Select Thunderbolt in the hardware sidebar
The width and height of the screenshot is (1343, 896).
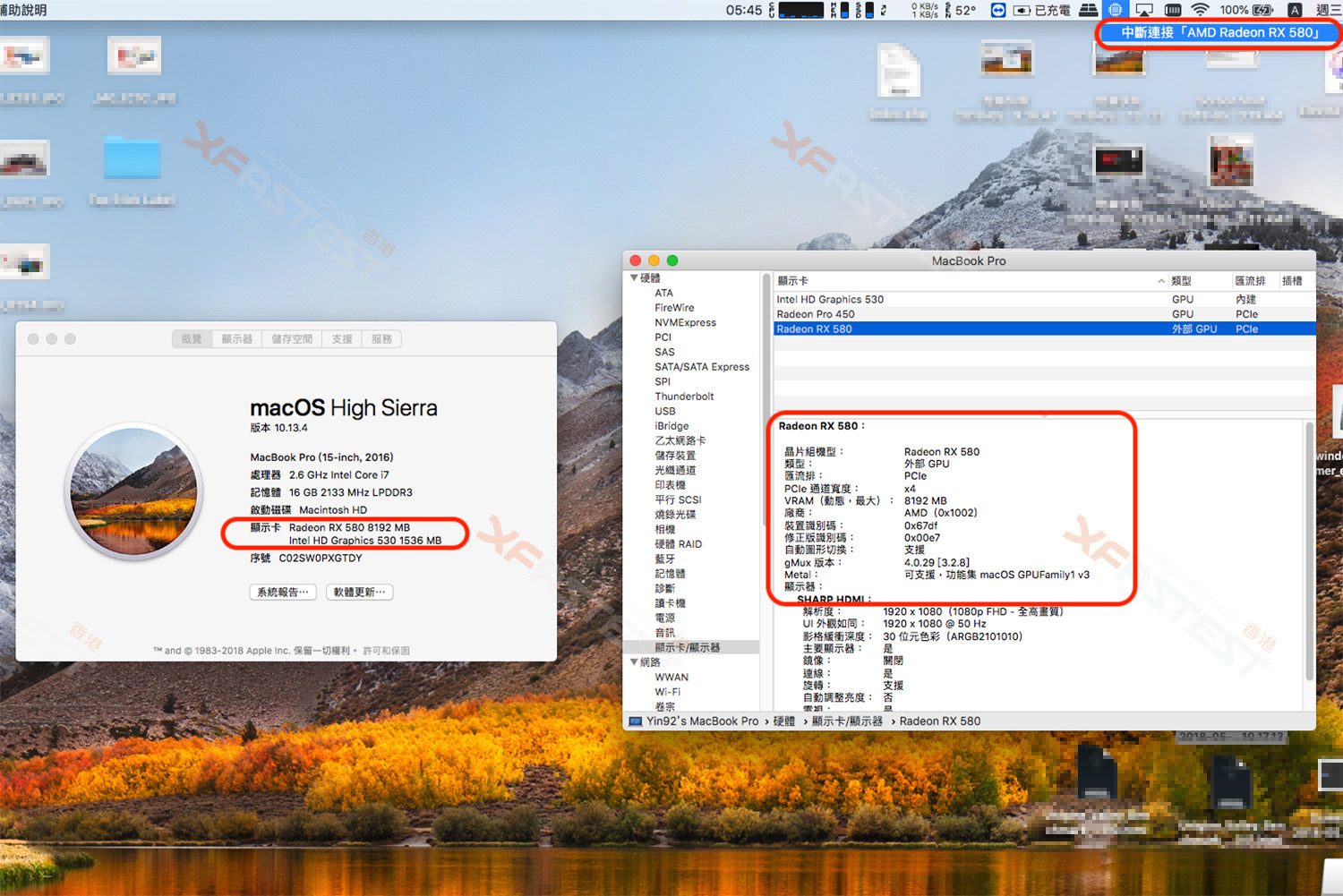[684, 397]
